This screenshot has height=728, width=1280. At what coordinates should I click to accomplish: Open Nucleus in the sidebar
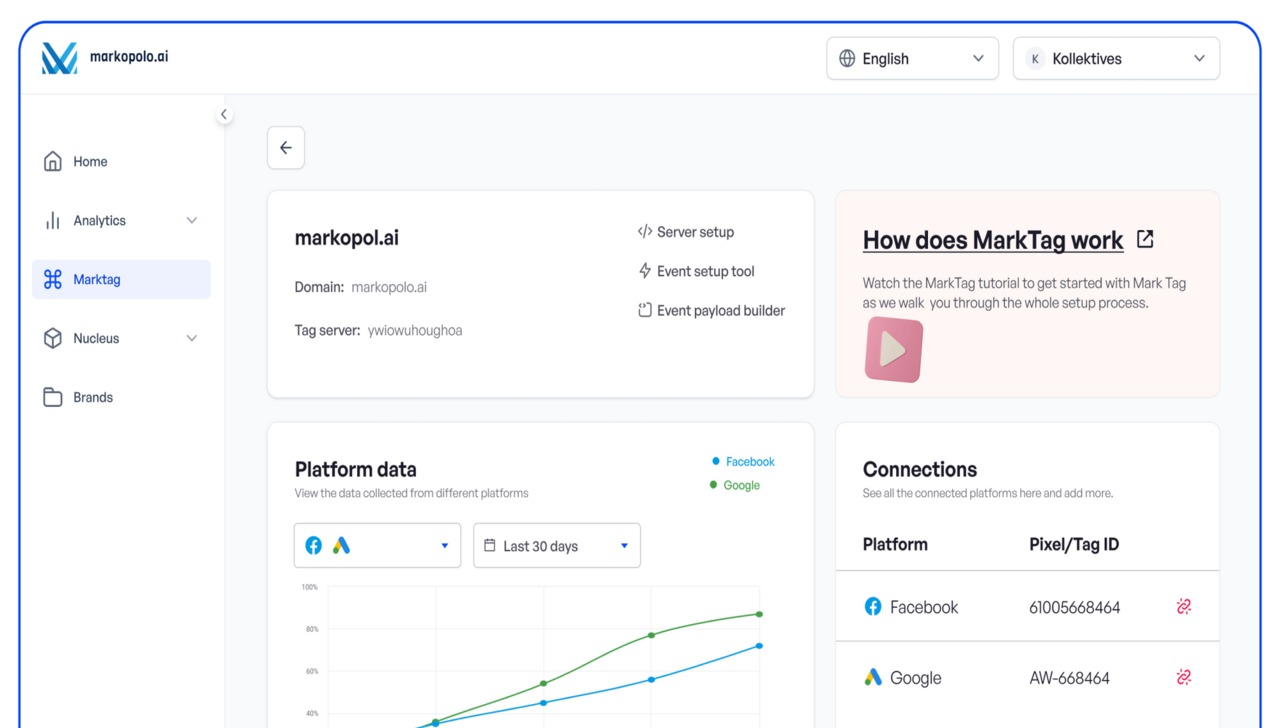pyautogui.click(x=122, y=338)
